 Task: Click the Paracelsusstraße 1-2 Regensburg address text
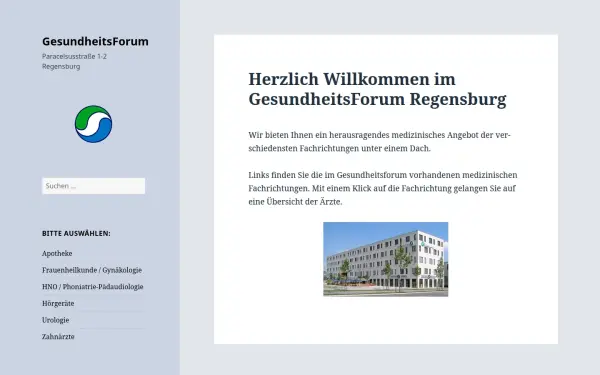pos(74,61)
